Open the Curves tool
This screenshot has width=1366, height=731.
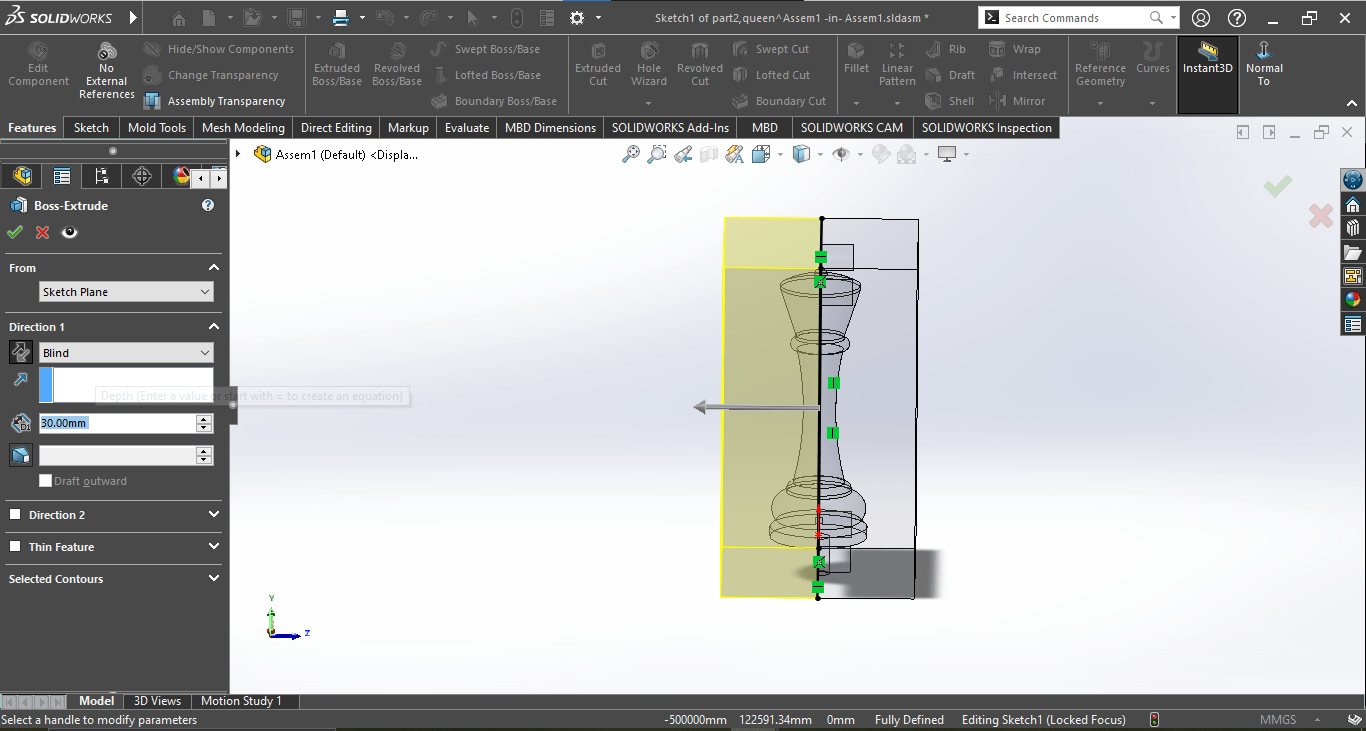(x=1153, y=59)
